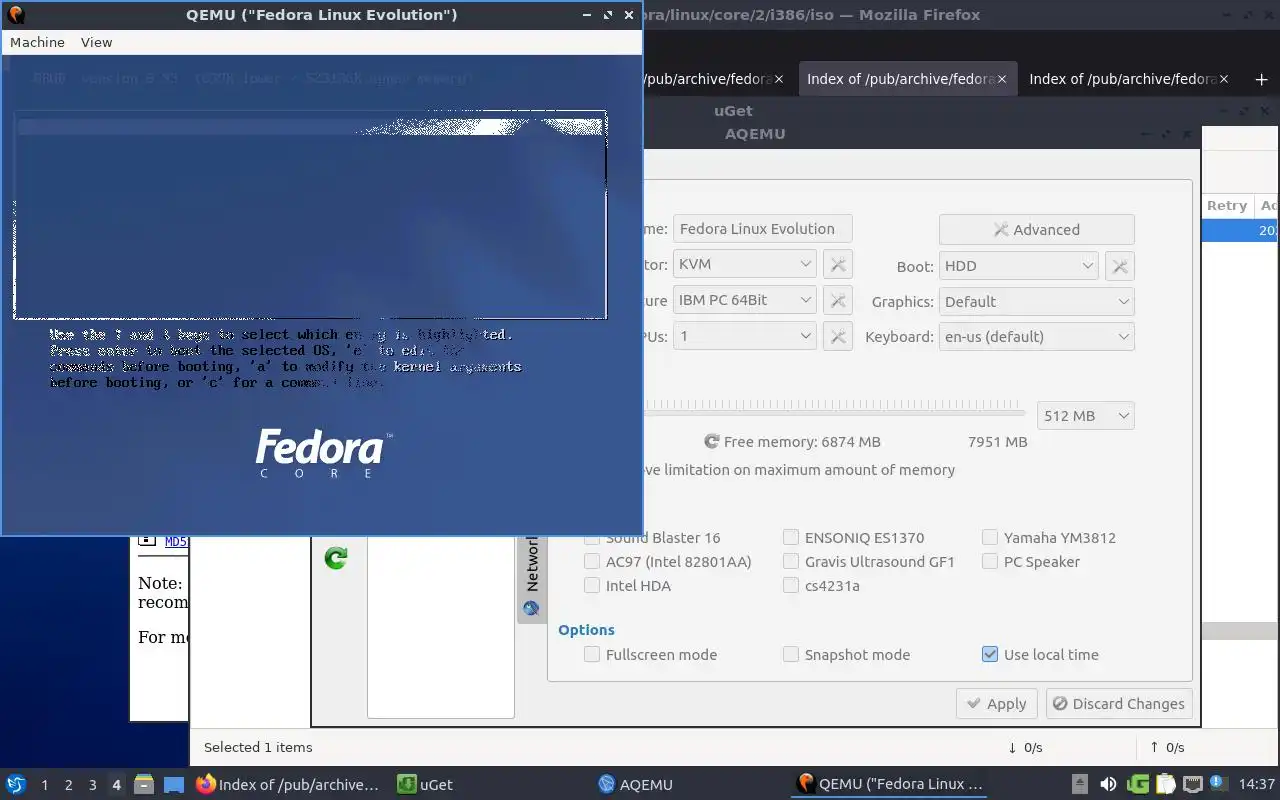1280x800 pixels.
Task: Switch to uGet in the taskbar
Action: point(425,784)
